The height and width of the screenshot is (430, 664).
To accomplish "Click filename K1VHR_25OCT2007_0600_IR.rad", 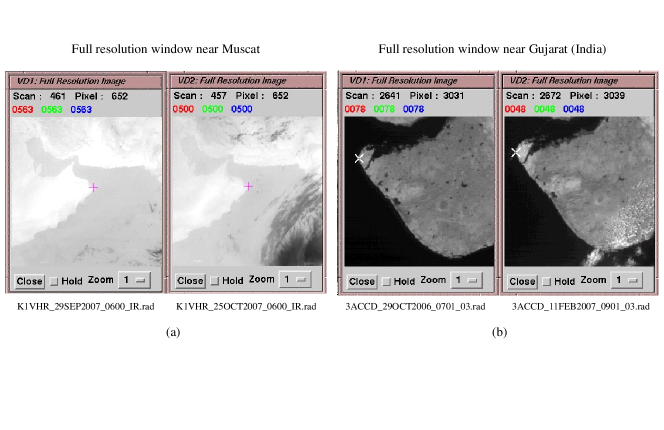I will [246, 307].
